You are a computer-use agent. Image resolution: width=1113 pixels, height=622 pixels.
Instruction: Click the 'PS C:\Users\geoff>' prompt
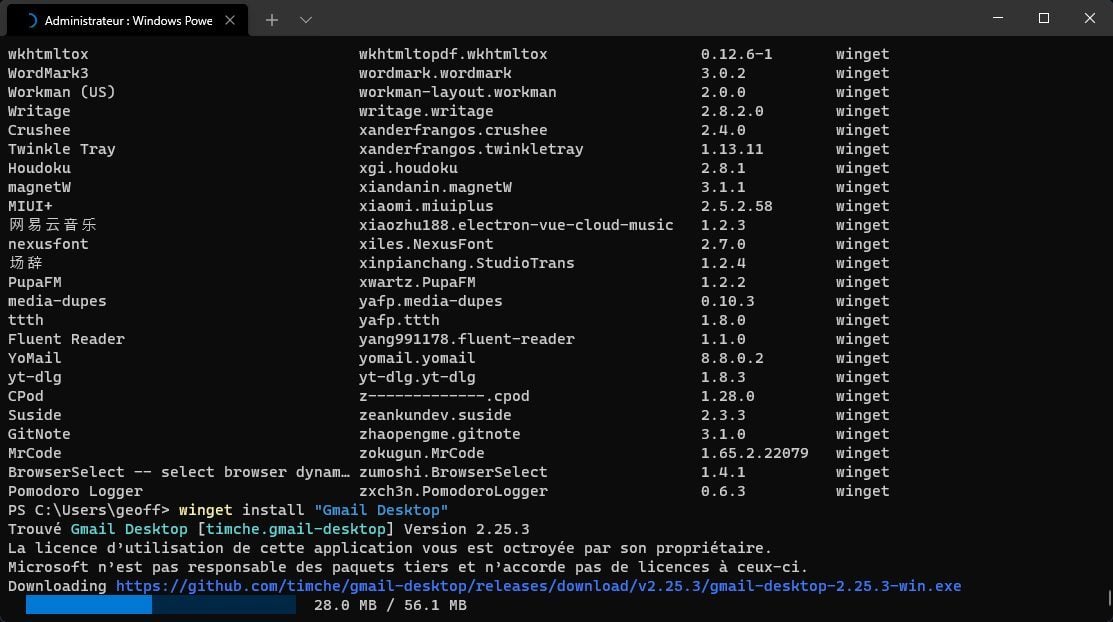(x=89, y=511)
